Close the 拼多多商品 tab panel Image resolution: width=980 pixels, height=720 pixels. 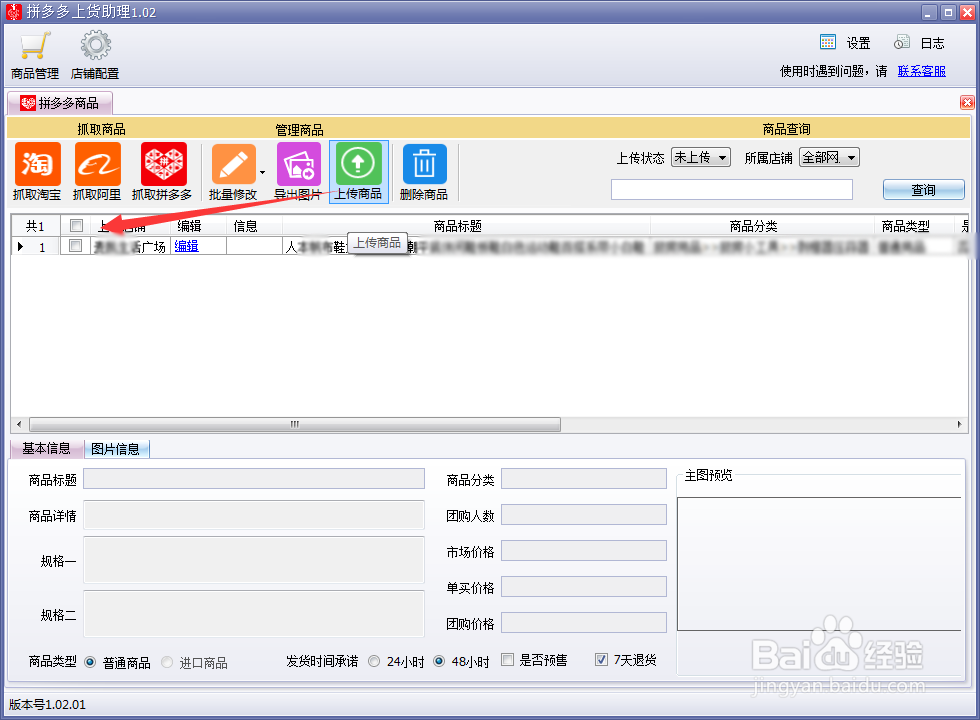point(967,102)
